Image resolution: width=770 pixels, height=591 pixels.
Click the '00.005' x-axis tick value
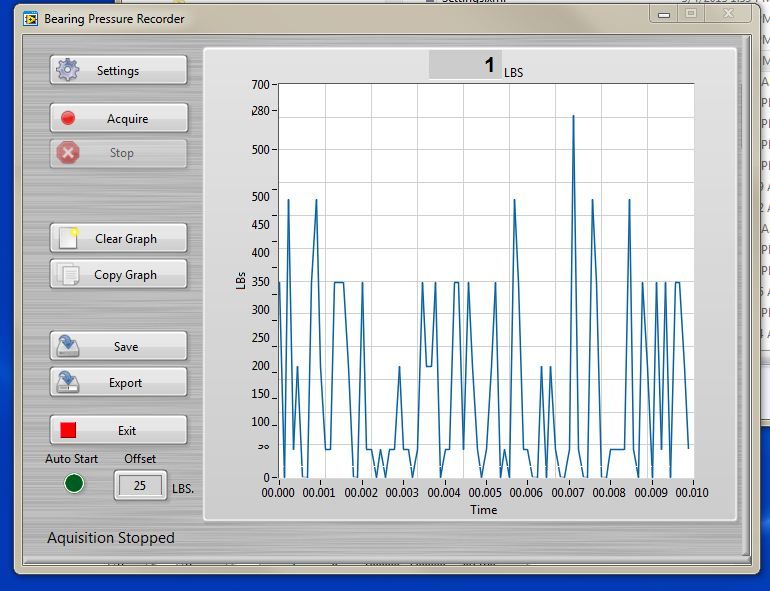click(485, 492)
